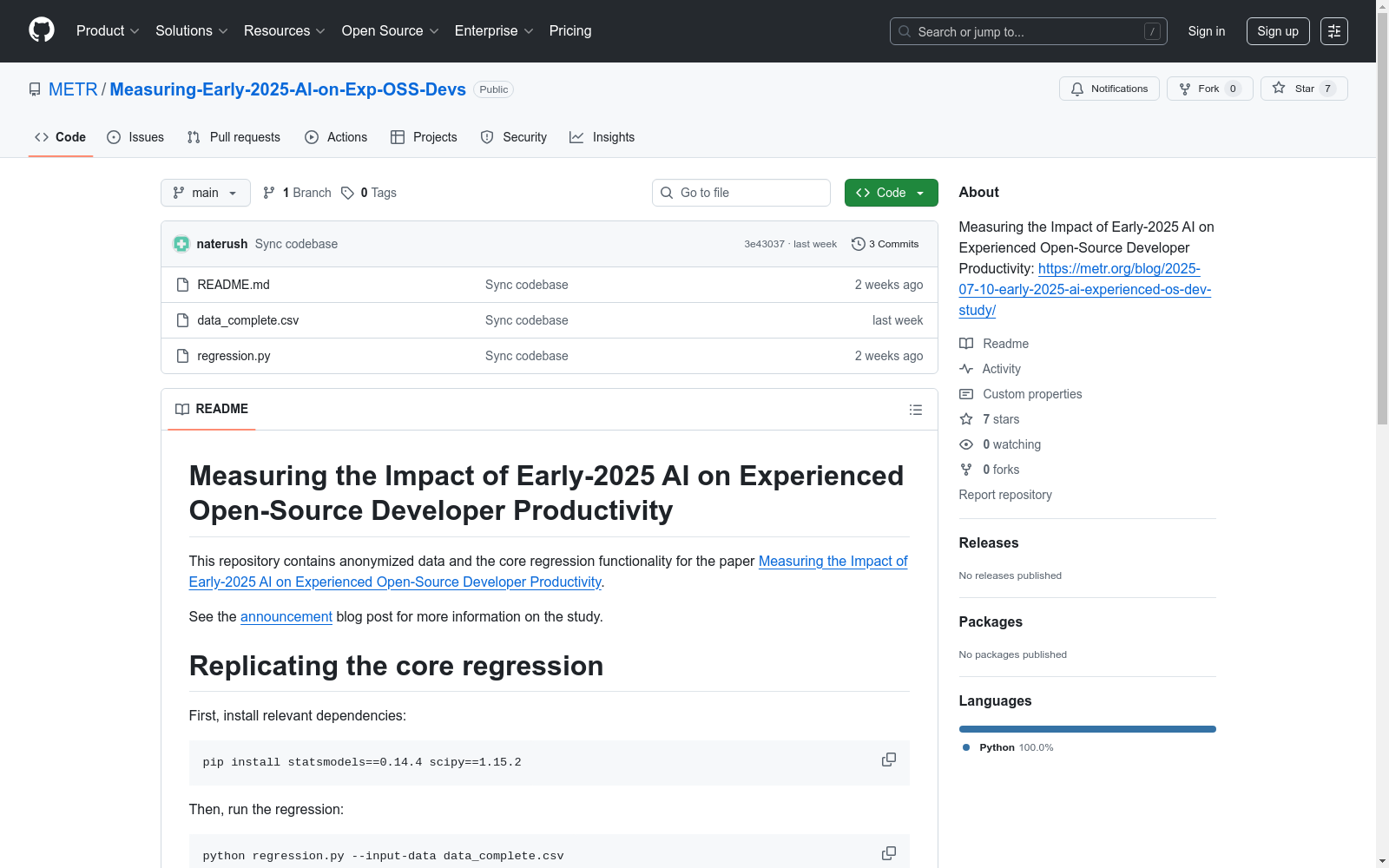Open the green Code dropdown button
This screenshot has height=868, width=1389.
click(892, 193)
